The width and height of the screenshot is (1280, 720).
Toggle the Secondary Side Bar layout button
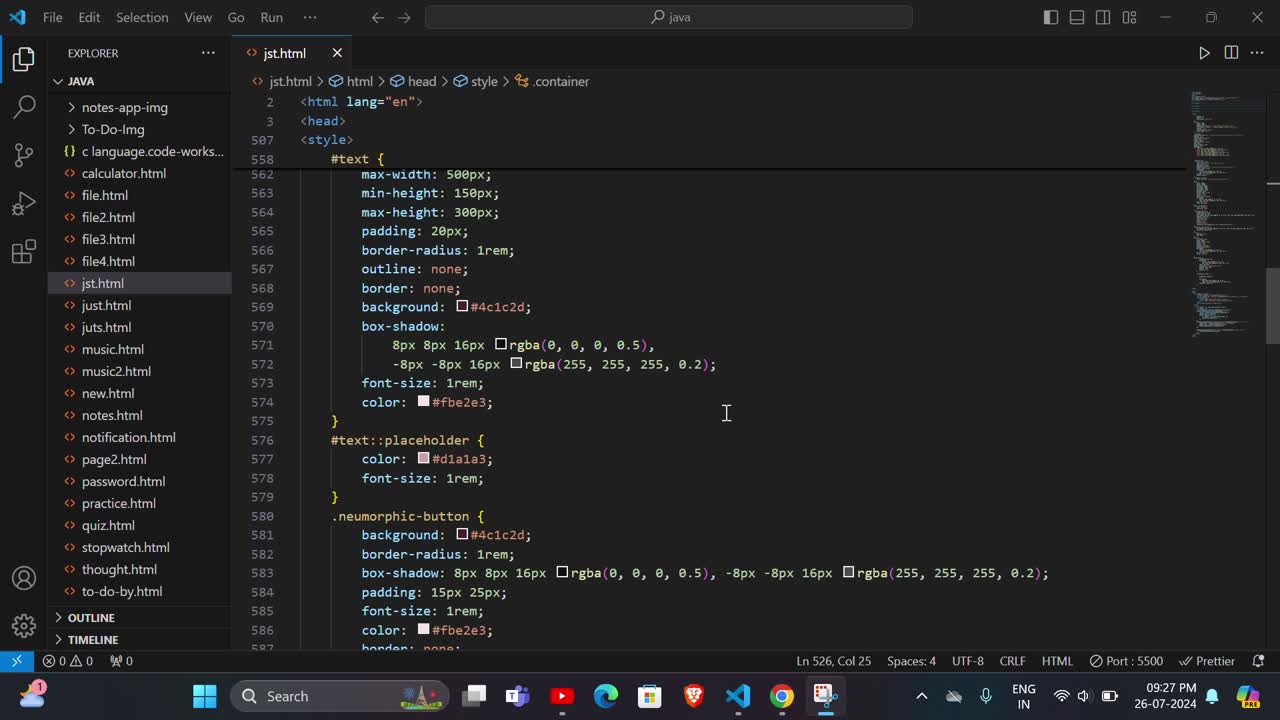pyautogui.click(x=1103, y=17)
